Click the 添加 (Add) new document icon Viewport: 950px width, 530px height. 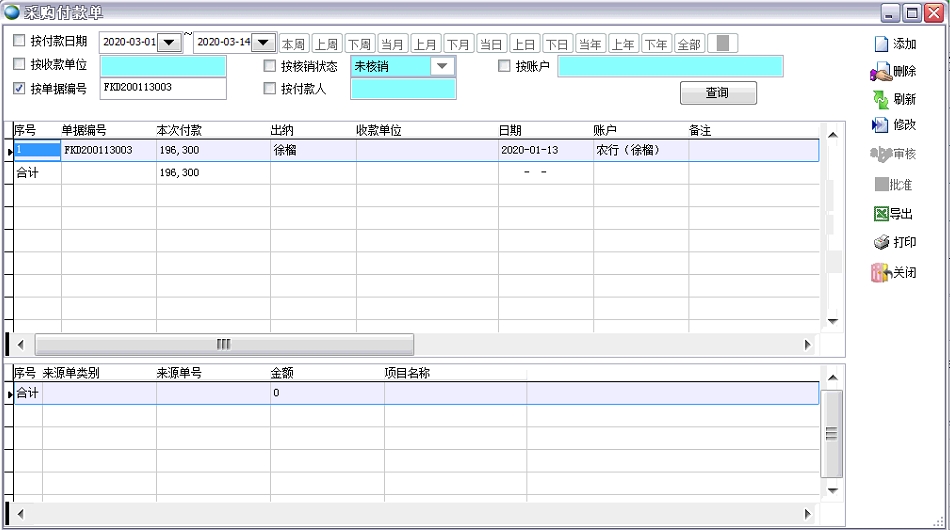click(x=881, y=44)
